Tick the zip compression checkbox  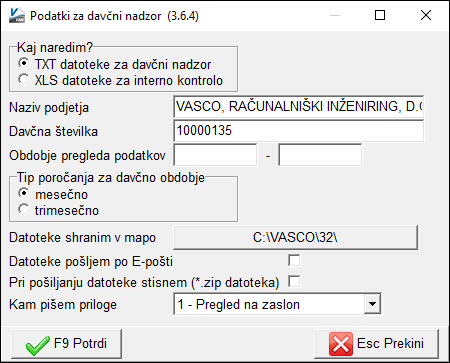click(294, 281)
